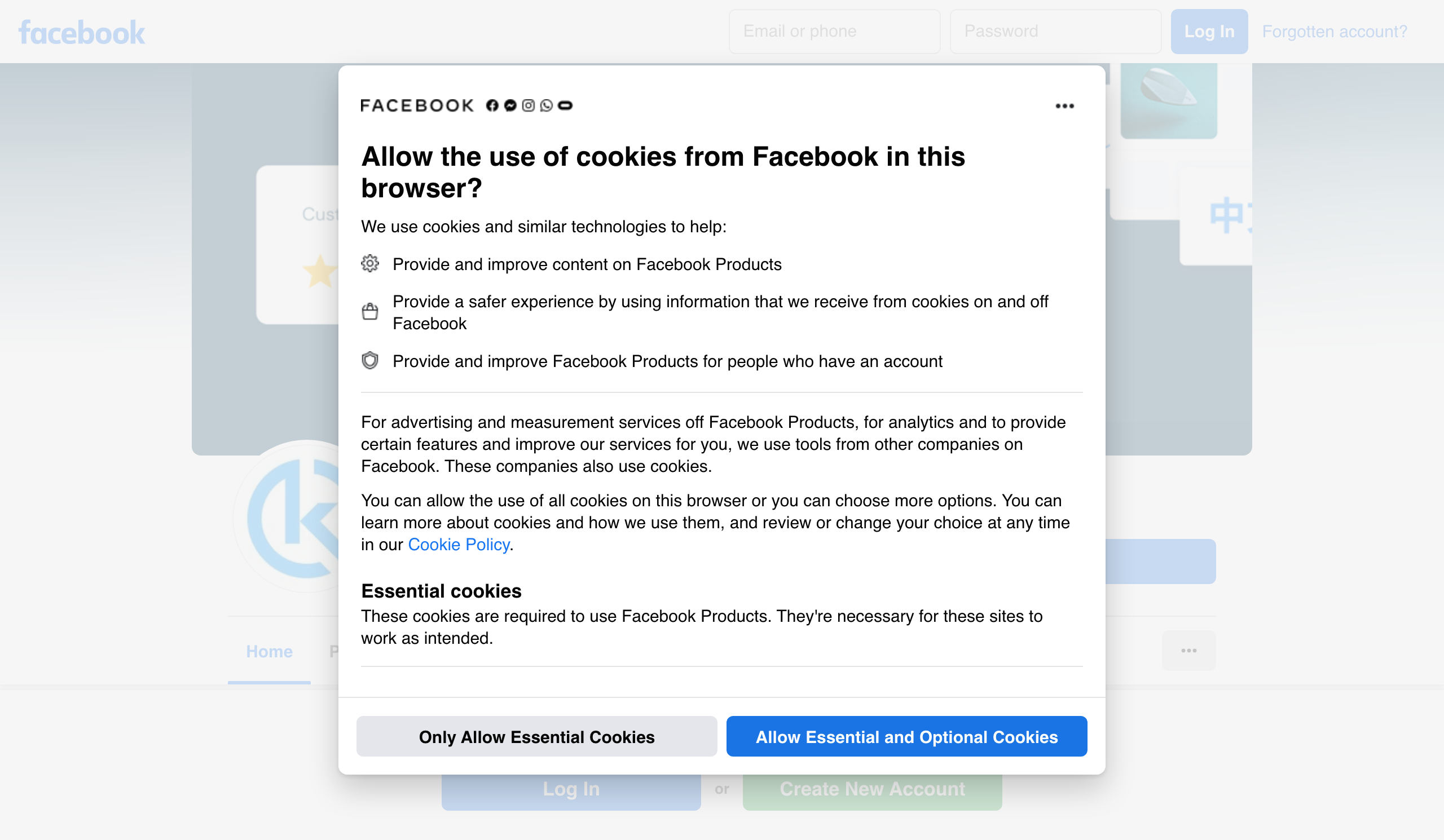
Task: Accept Essential and Optional Cookies
Action: pyautogui.click(x=906, y=736)
